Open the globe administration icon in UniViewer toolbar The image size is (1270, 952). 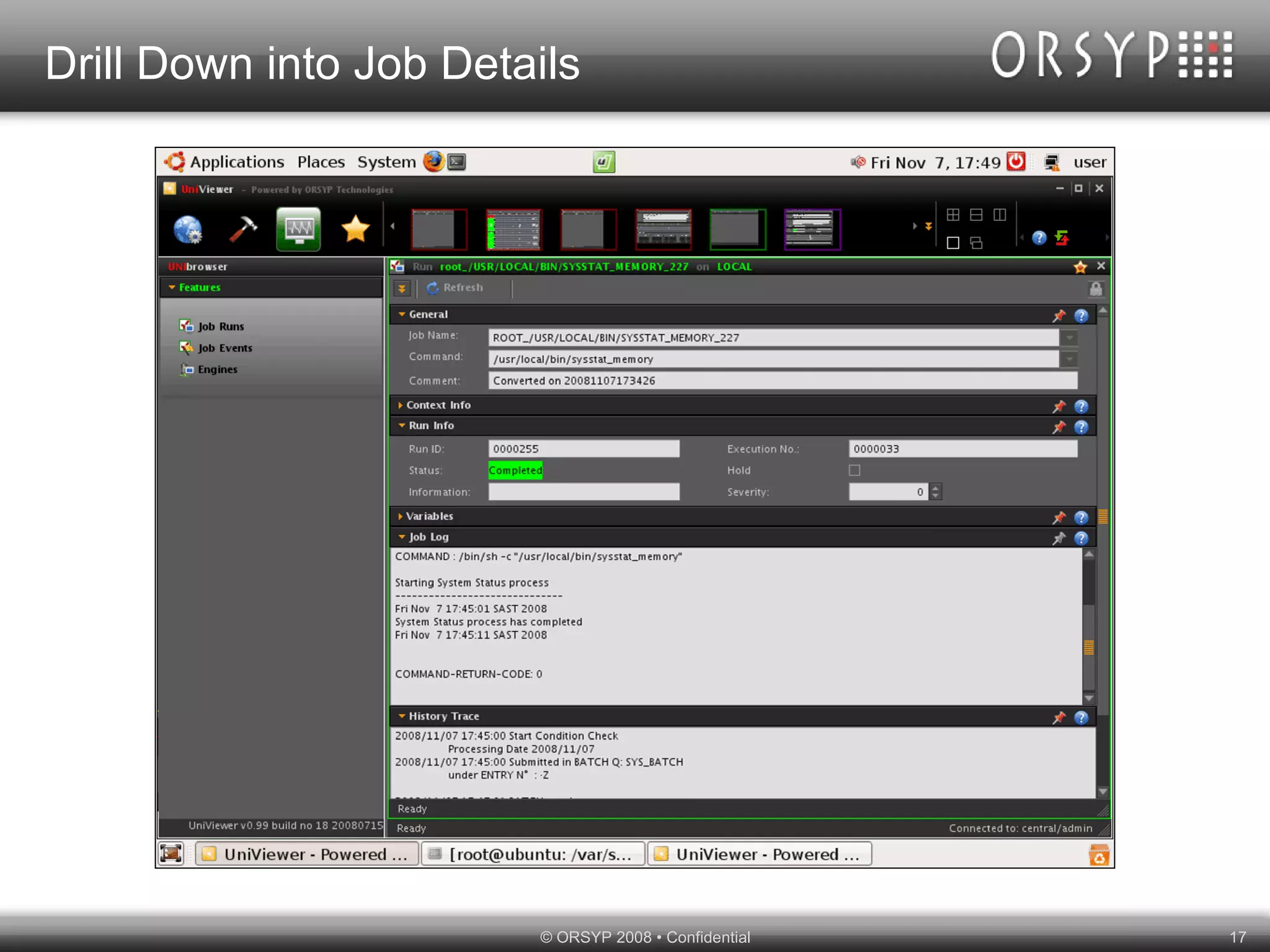[187, 230]
